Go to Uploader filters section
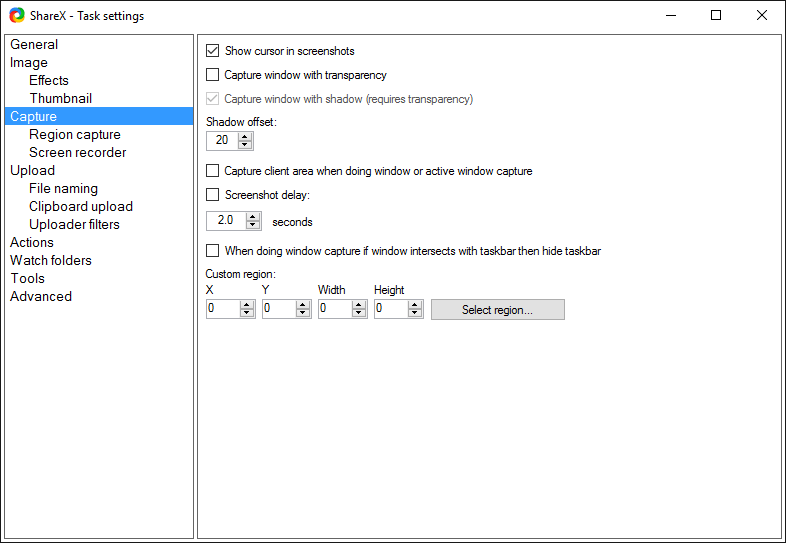786x543 pixels. coord(74,224)
